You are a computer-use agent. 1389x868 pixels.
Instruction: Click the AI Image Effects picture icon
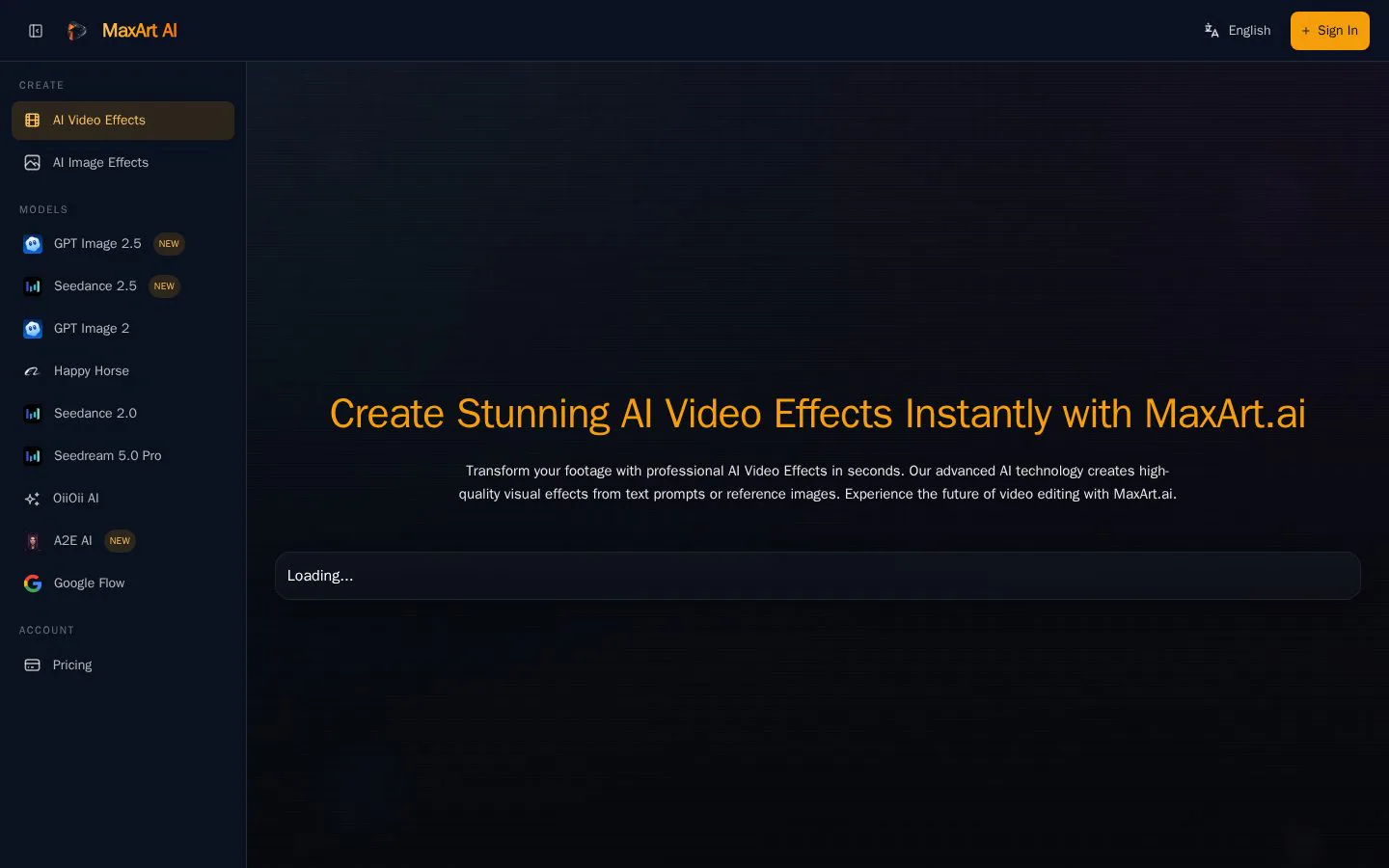point(33,163)
